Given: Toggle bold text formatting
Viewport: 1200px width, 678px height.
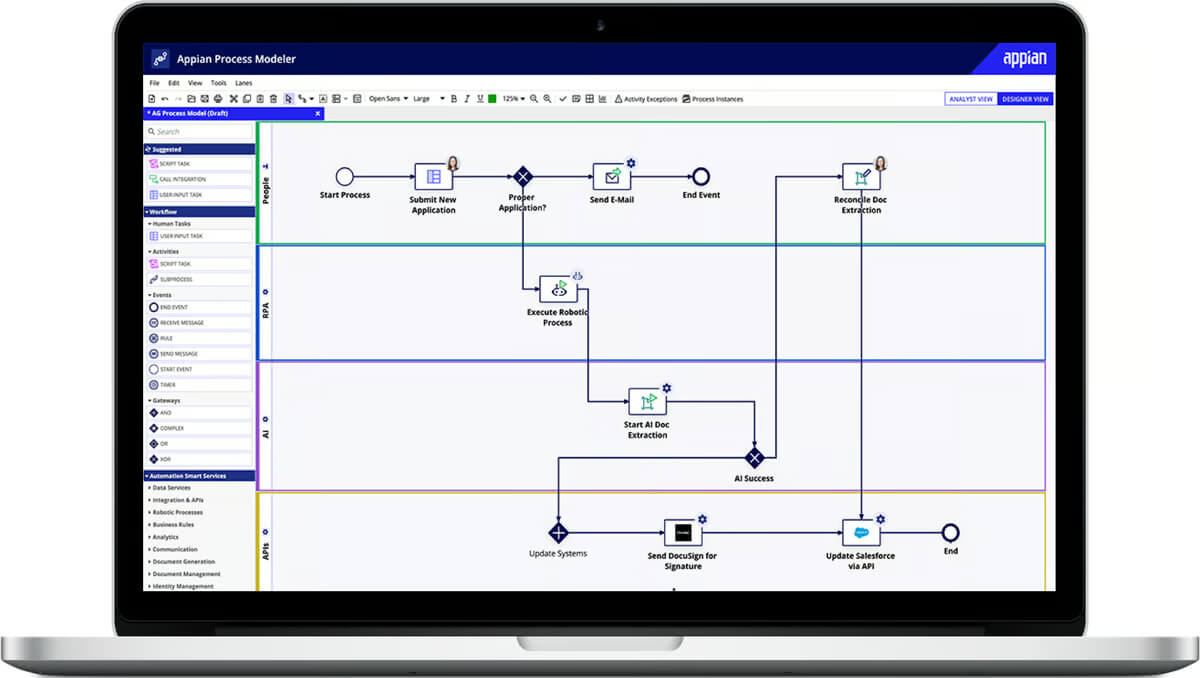Looking at the screenshot, I should (453, 99).
